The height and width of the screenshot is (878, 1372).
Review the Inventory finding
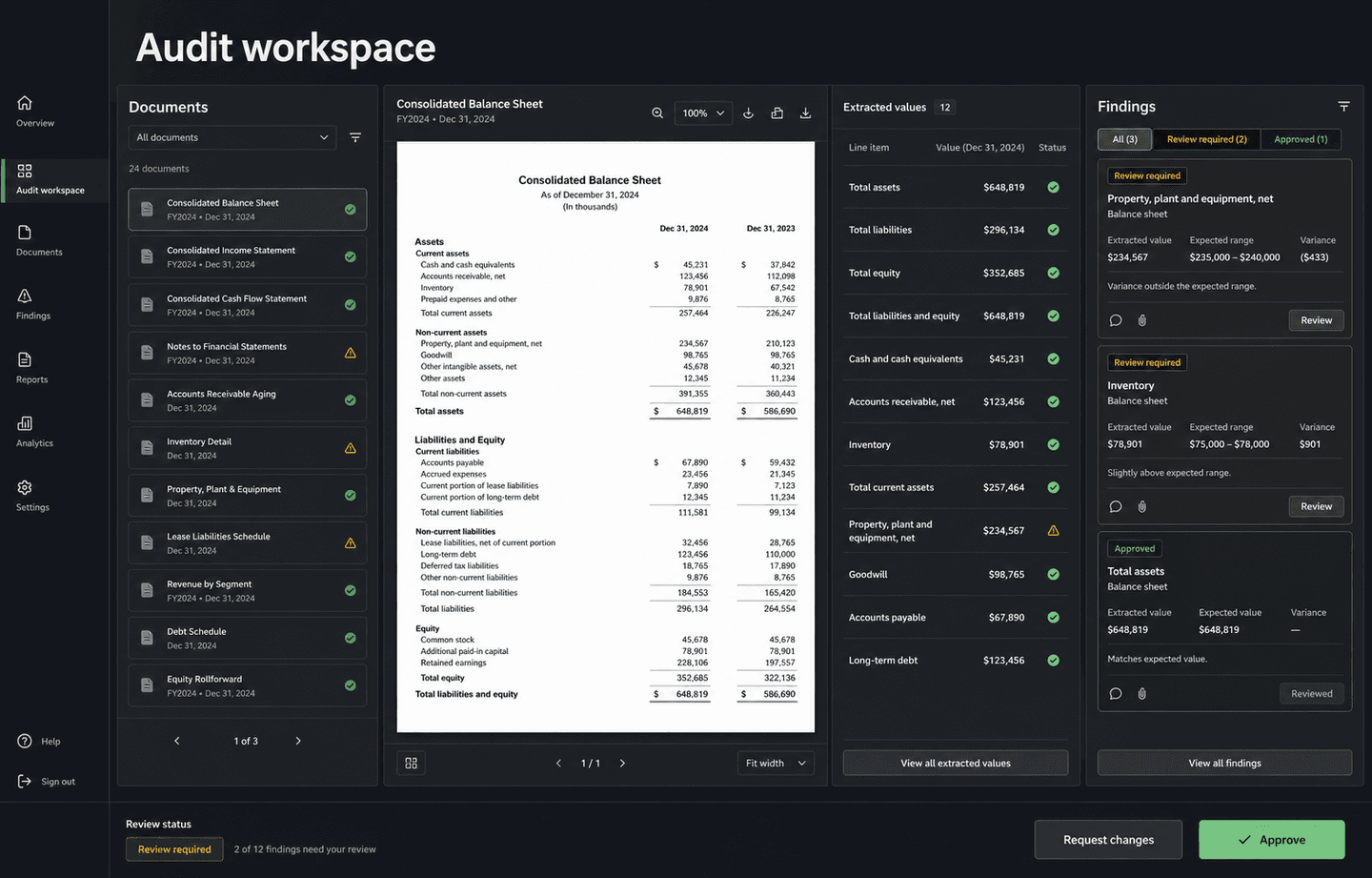(1316, 506)
